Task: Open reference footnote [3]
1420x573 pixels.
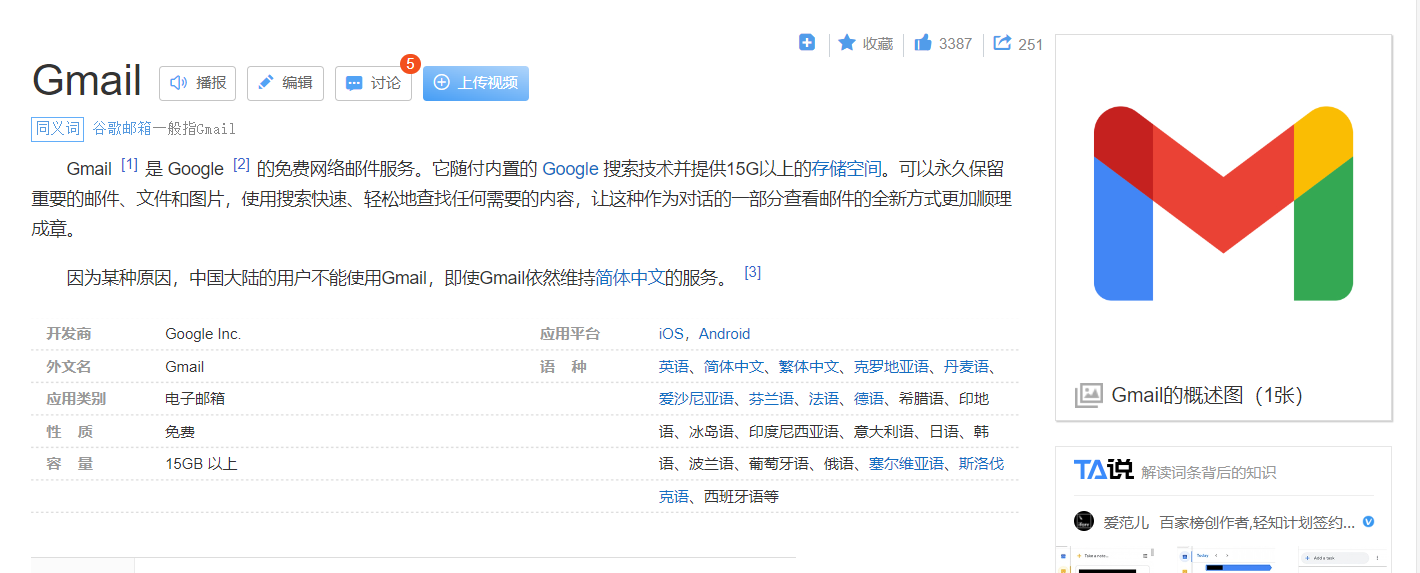Action: (x=753, y=271)
